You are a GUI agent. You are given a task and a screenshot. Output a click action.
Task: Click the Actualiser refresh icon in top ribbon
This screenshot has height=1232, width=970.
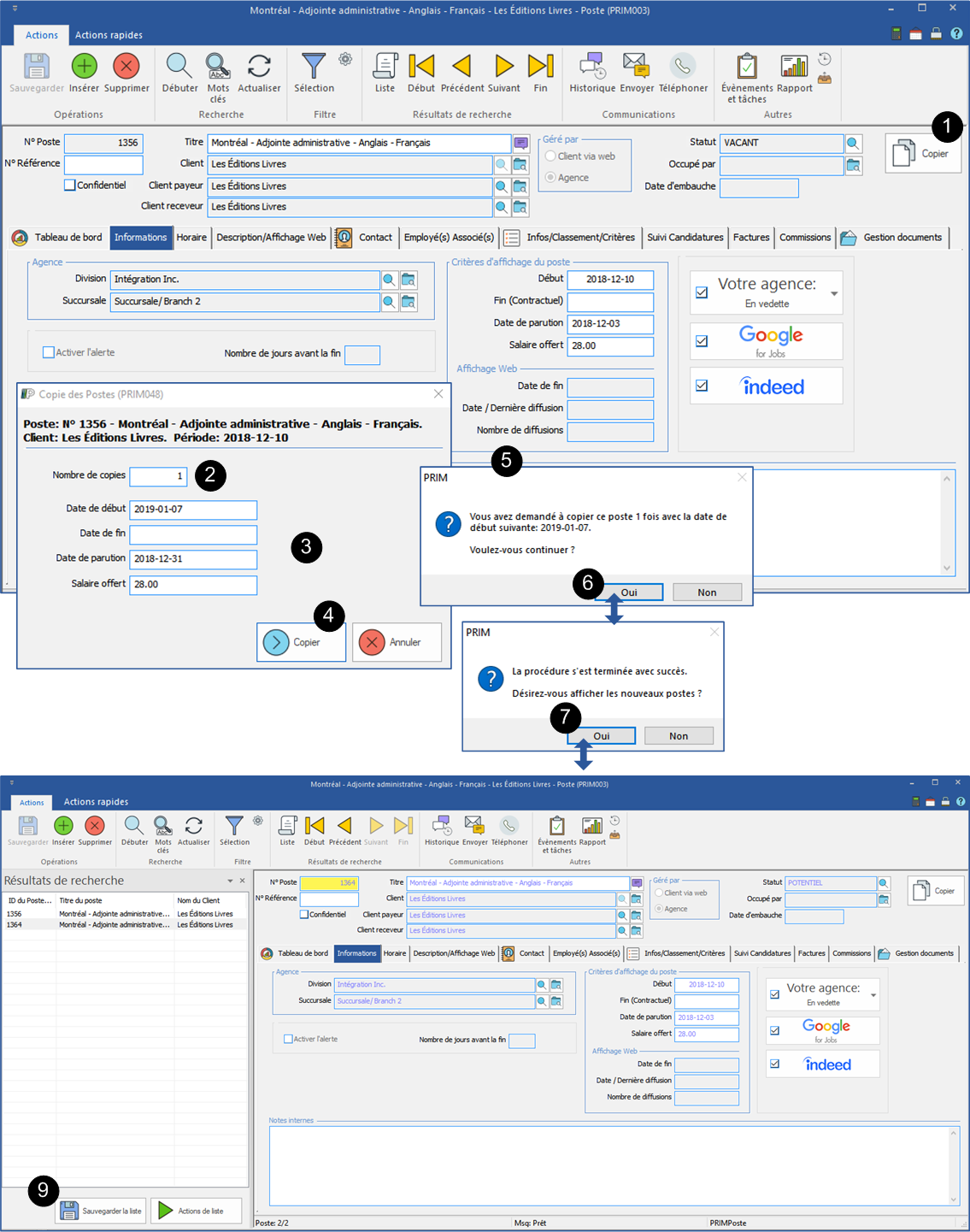click(x=259, y=66)
